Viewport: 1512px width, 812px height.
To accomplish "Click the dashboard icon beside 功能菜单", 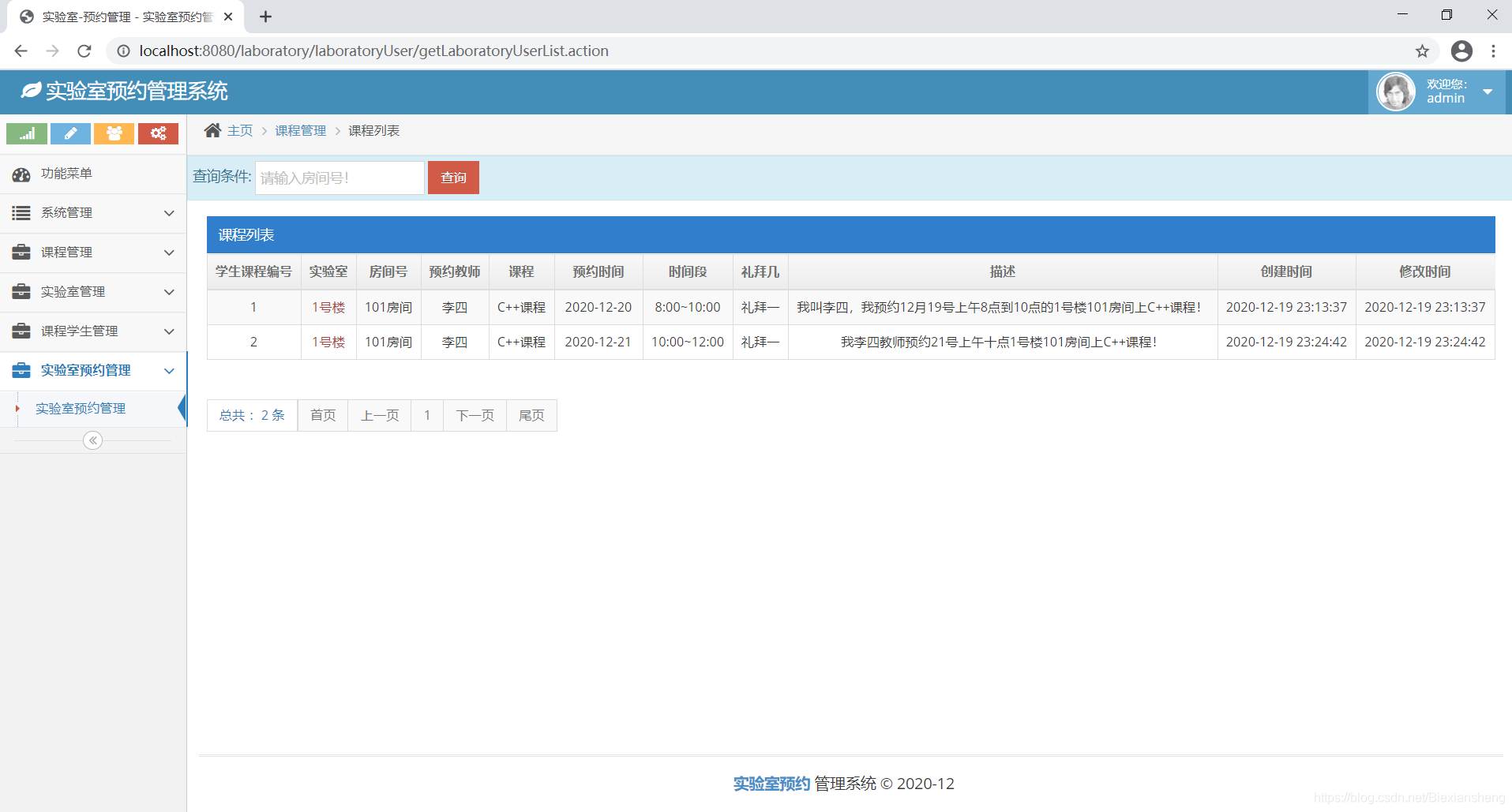I will (21, 174).
